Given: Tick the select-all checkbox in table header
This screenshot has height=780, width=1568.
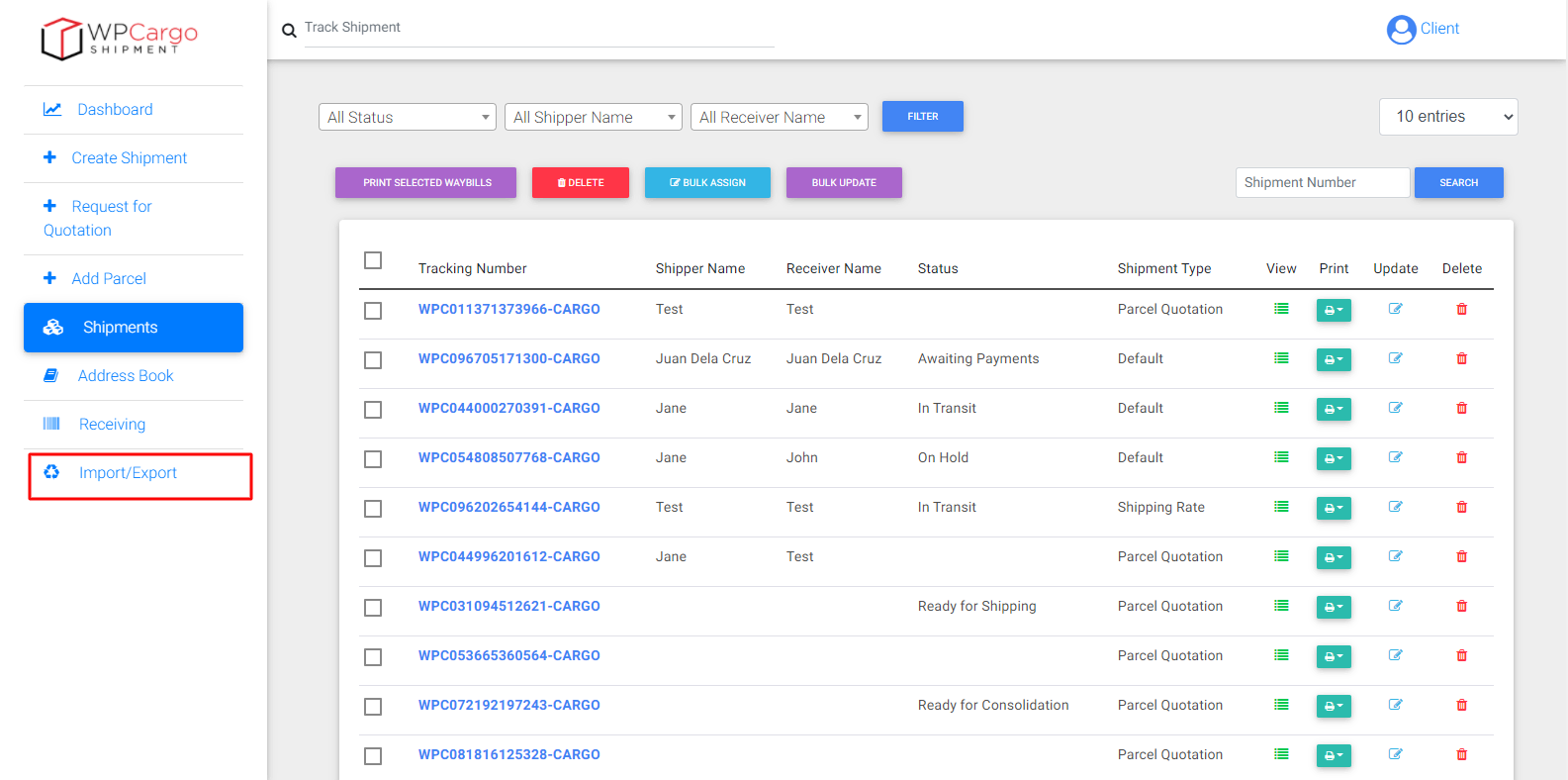Looking at the screenshot, I should point(373,260).
